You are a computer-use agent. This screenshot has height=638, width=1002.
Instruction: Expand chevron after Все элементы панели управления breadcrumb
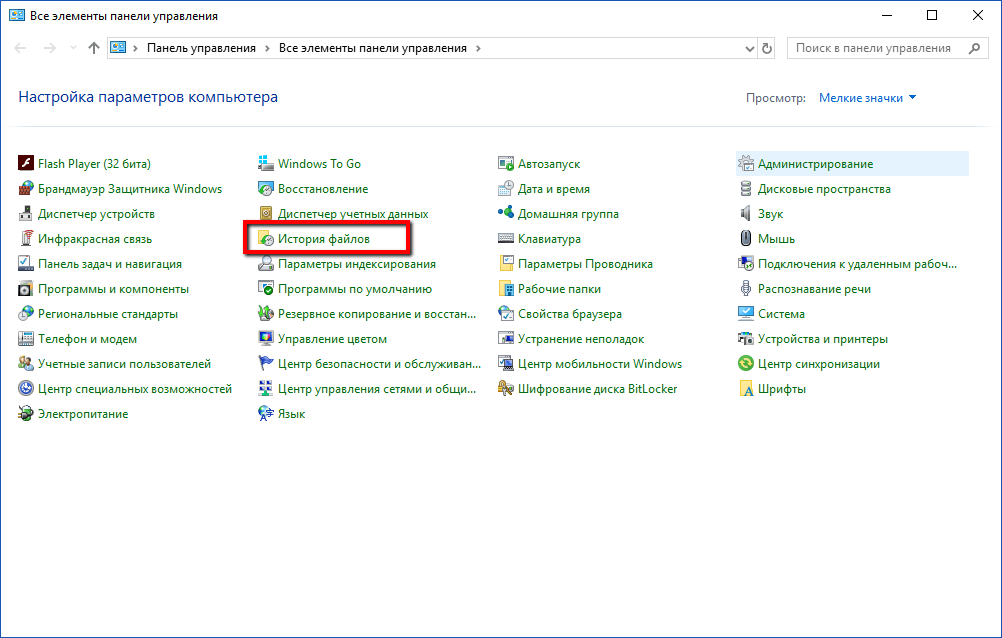(478, 49)
